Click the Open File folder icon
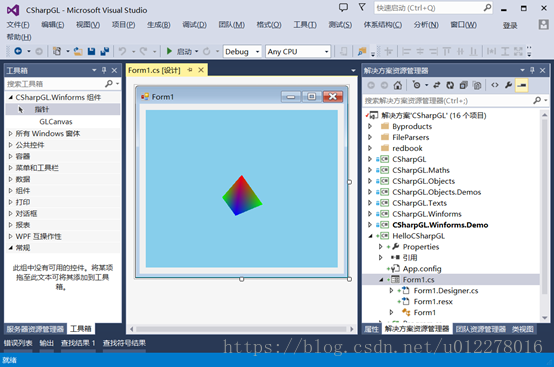The width and height of the screenshot is (554, 367). (x=78, y=52)
